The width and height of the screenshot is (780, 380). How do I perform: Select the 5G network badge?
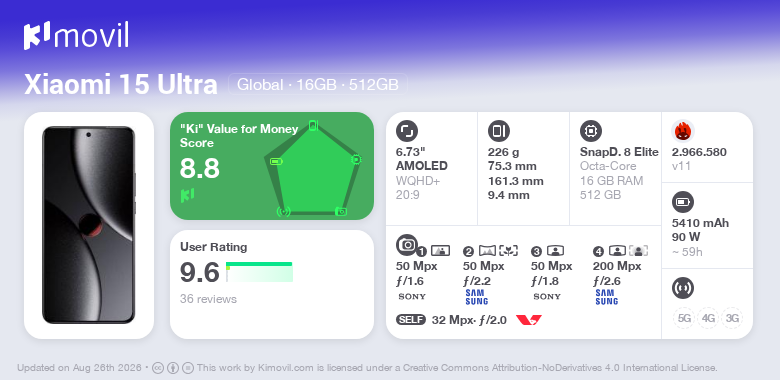tap(684, 318)
